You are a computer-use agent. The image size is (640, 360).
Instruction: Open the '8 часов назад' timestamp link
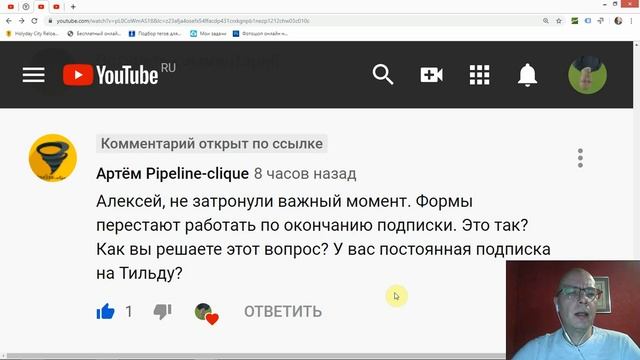[x=305, y=173]
